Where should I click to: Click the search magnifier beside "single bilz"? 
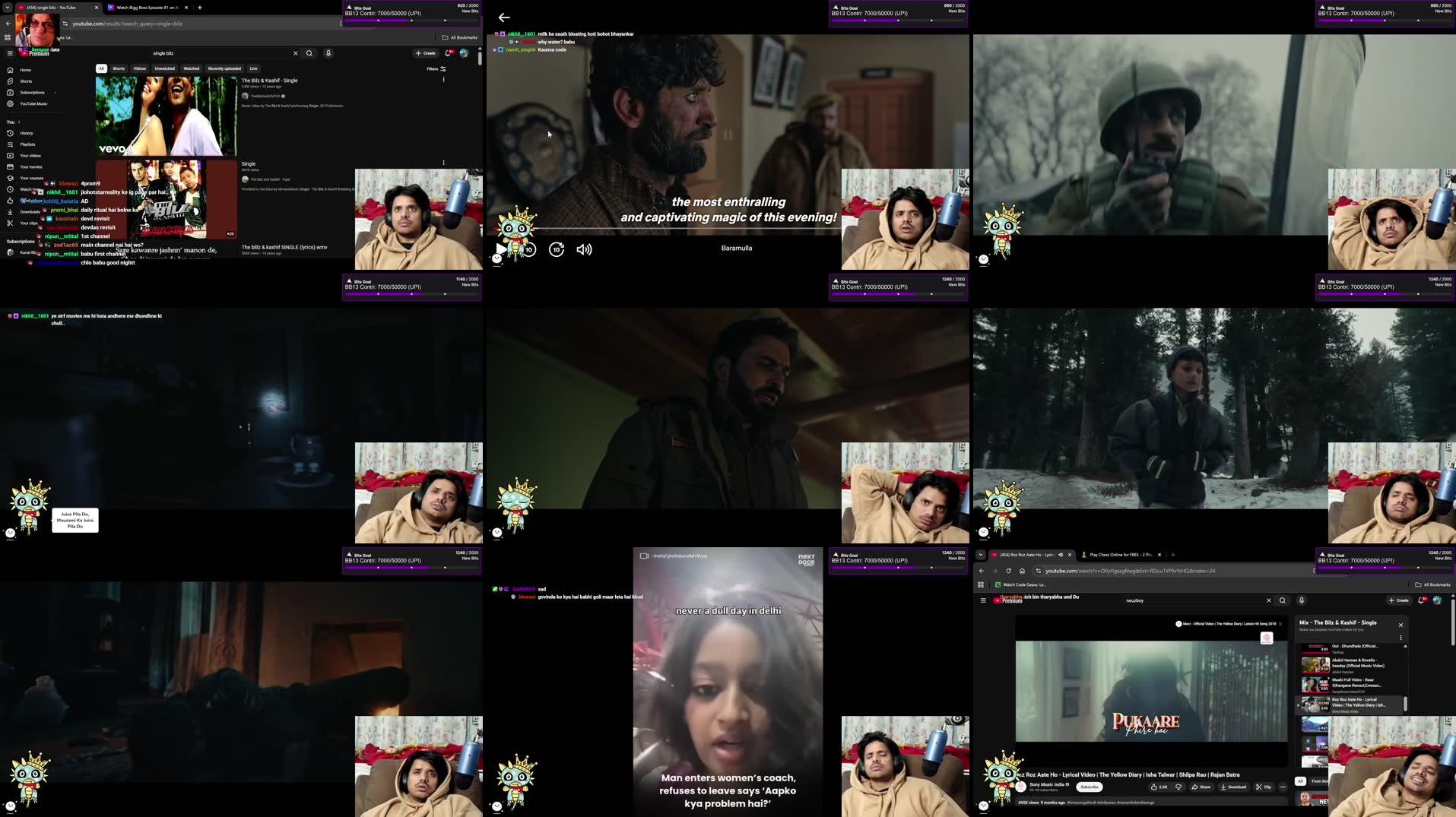point(309,53)
